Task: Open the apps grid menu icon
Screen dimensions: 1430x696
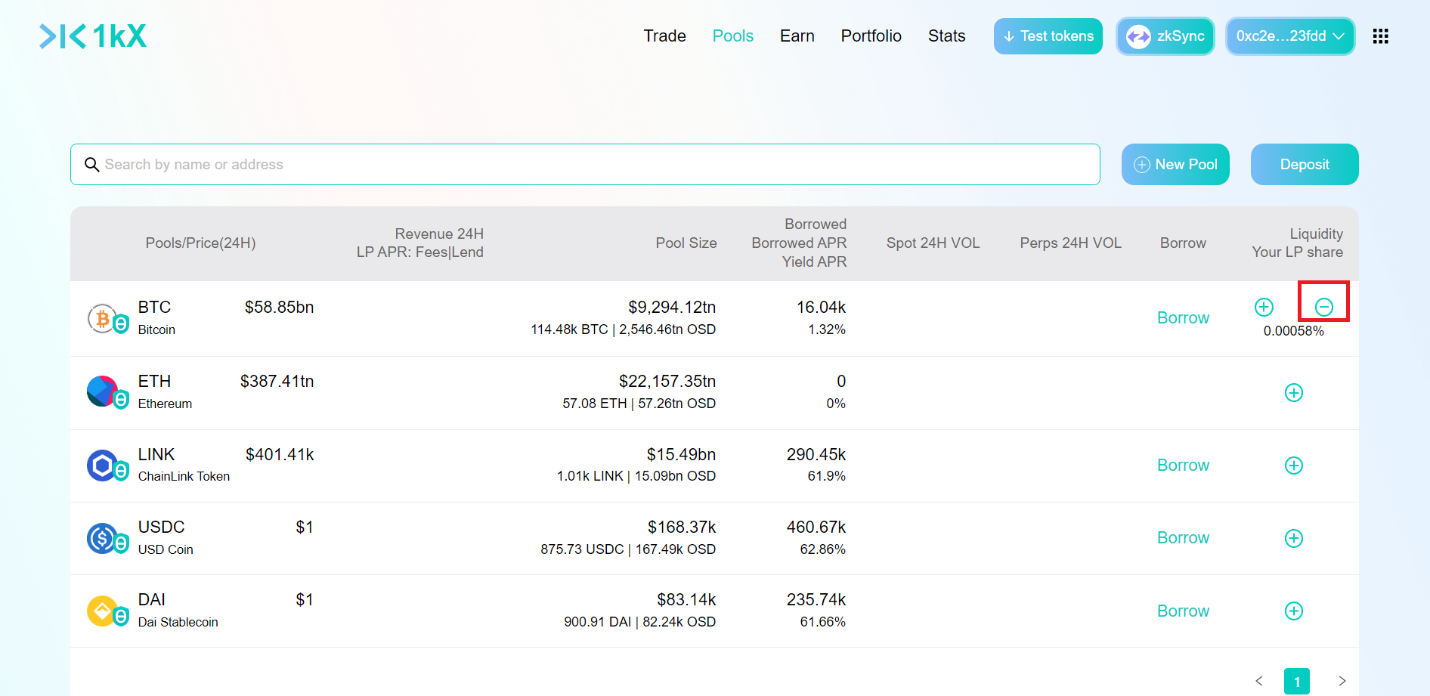Action: [x=1381, y=36]
